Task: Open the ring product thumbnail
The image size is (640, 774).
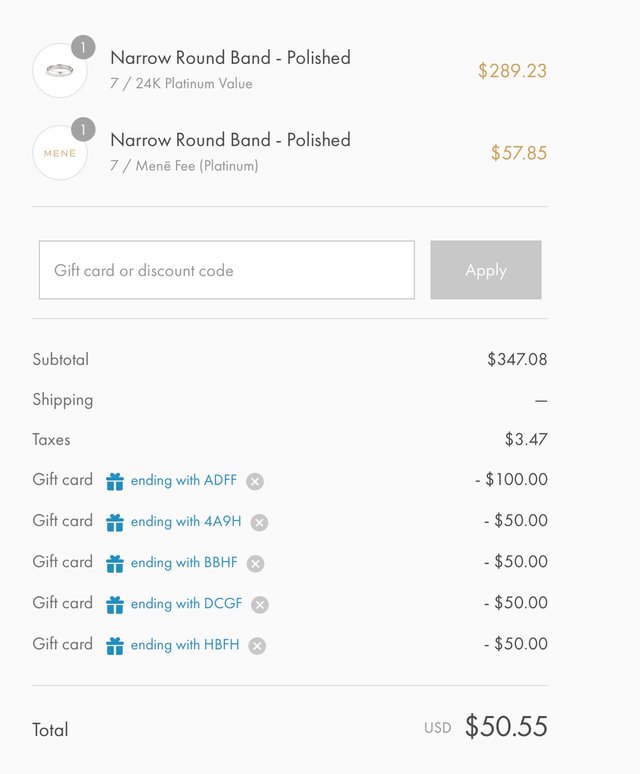Action: point(60,71)
